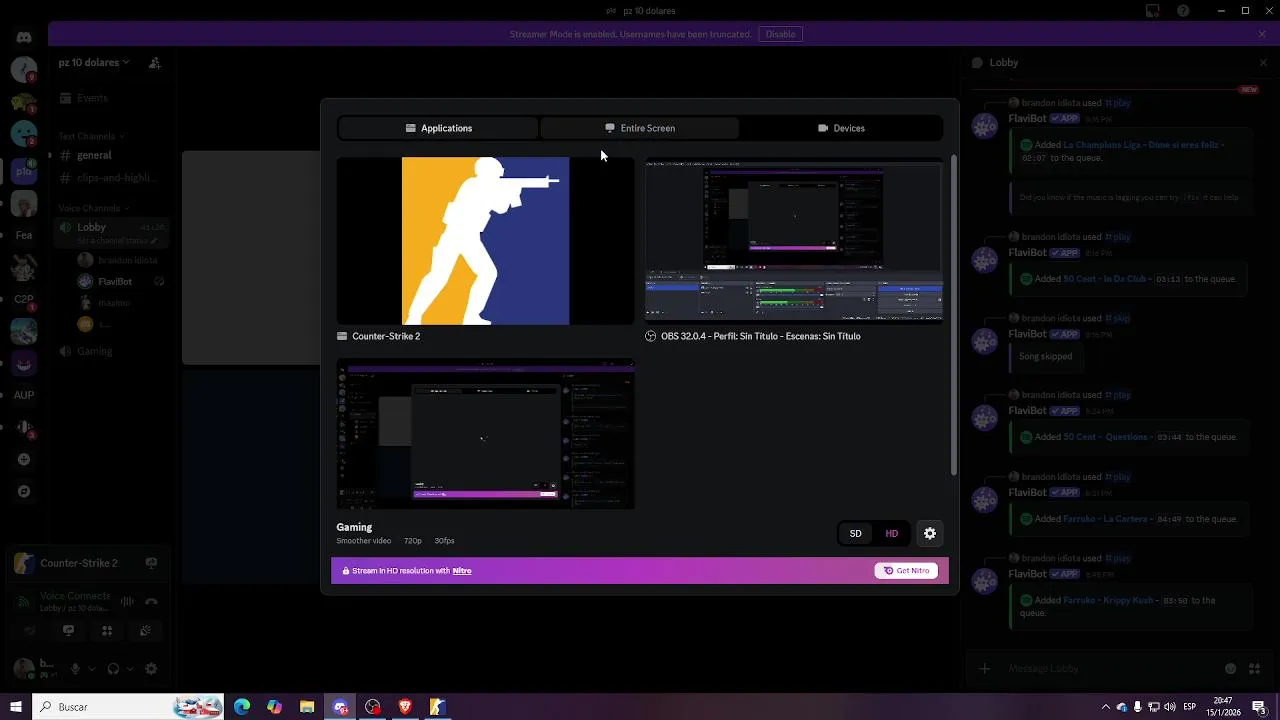The image size is (1280, 720).
Task: Open User Settings gear icon
Action: point(151,669)
